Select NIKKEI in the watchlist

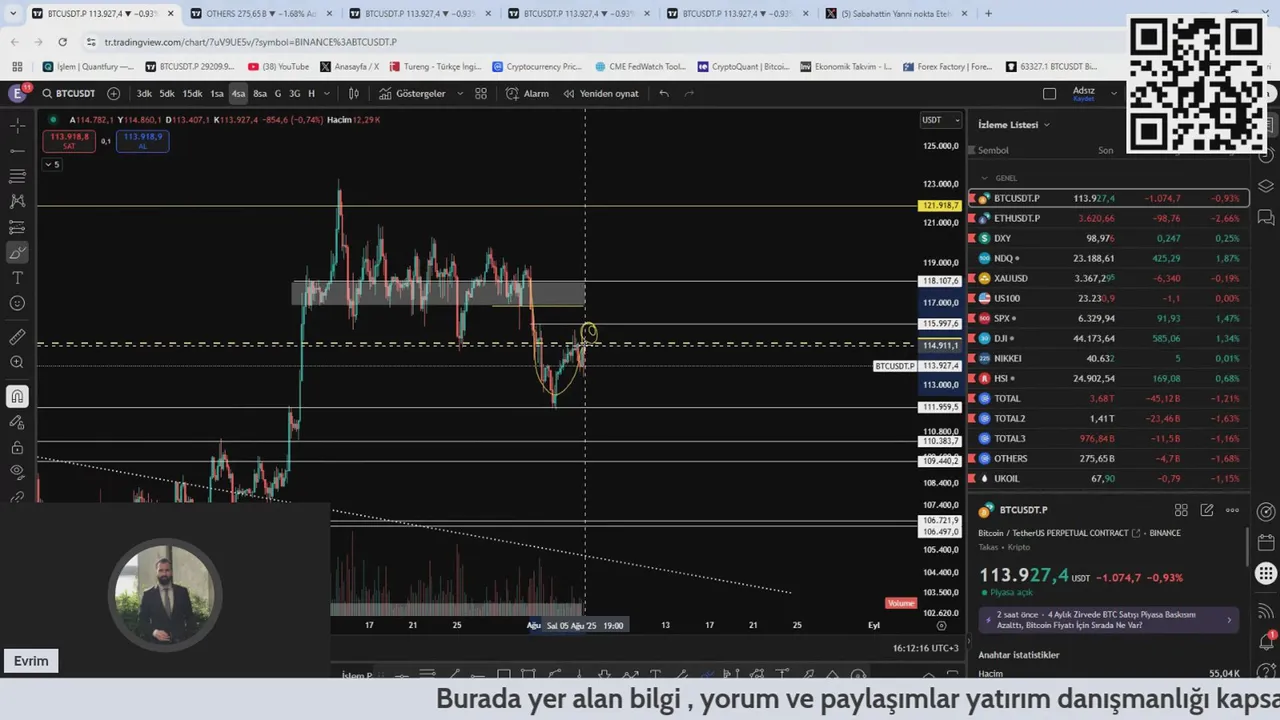point(1109,358)
